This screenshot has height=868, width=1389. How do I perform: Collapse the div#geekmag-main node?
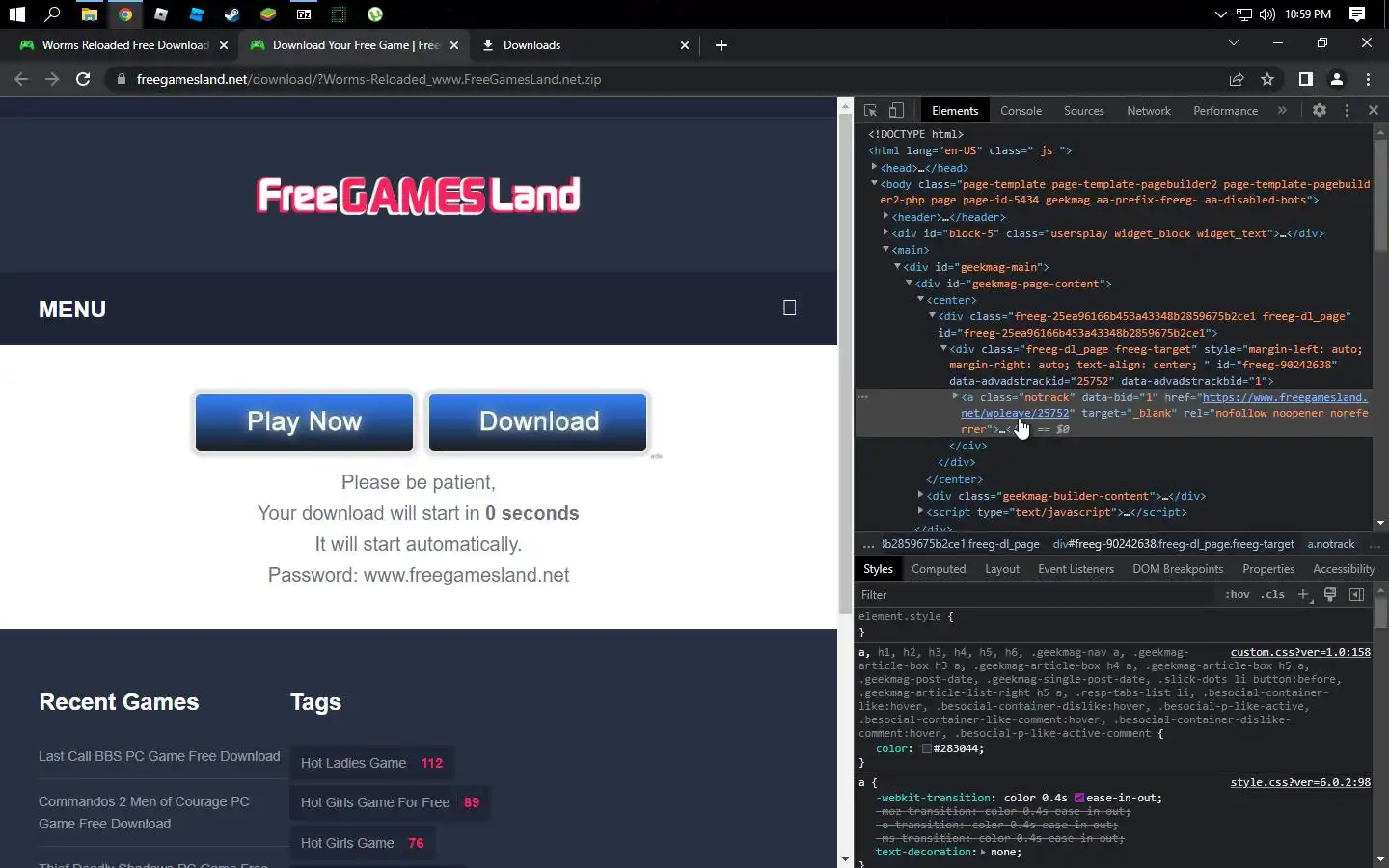pyautogui.click(x=897, y=266)
